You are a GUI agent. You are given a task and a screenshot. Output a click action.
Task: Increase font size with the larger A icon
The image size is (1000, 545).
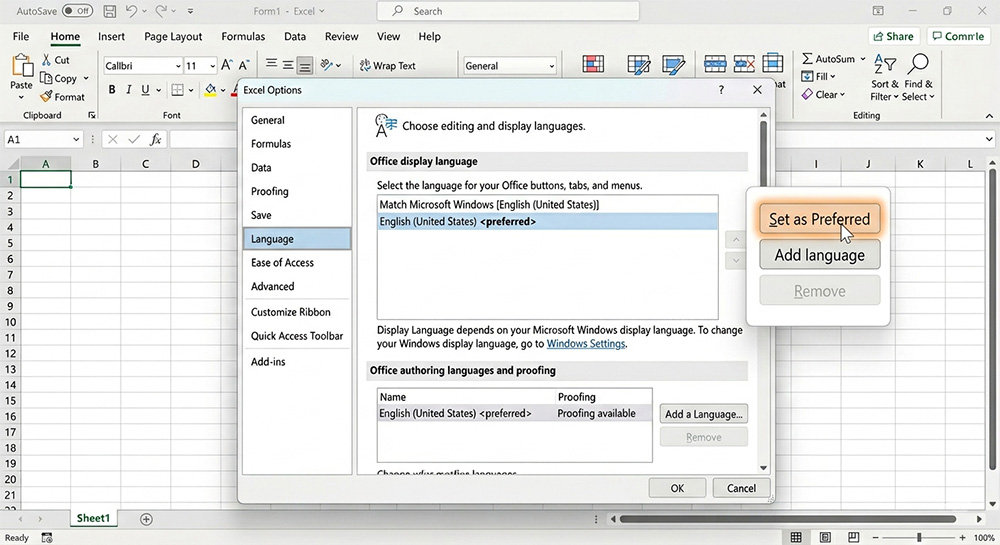(226, 65)
